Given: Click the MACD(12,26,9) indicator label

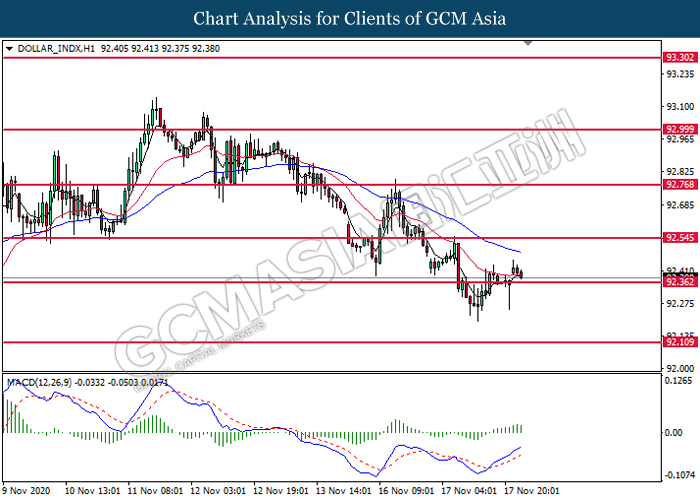Looking at the screenshot, I should pyautogui.click(x=39, y=383).
